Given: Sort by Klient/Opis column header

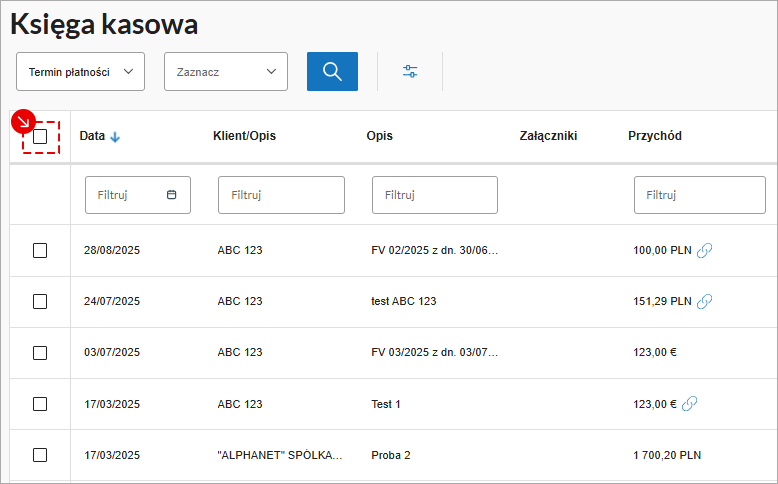Looking at the screenshot, I should (244, 136).
